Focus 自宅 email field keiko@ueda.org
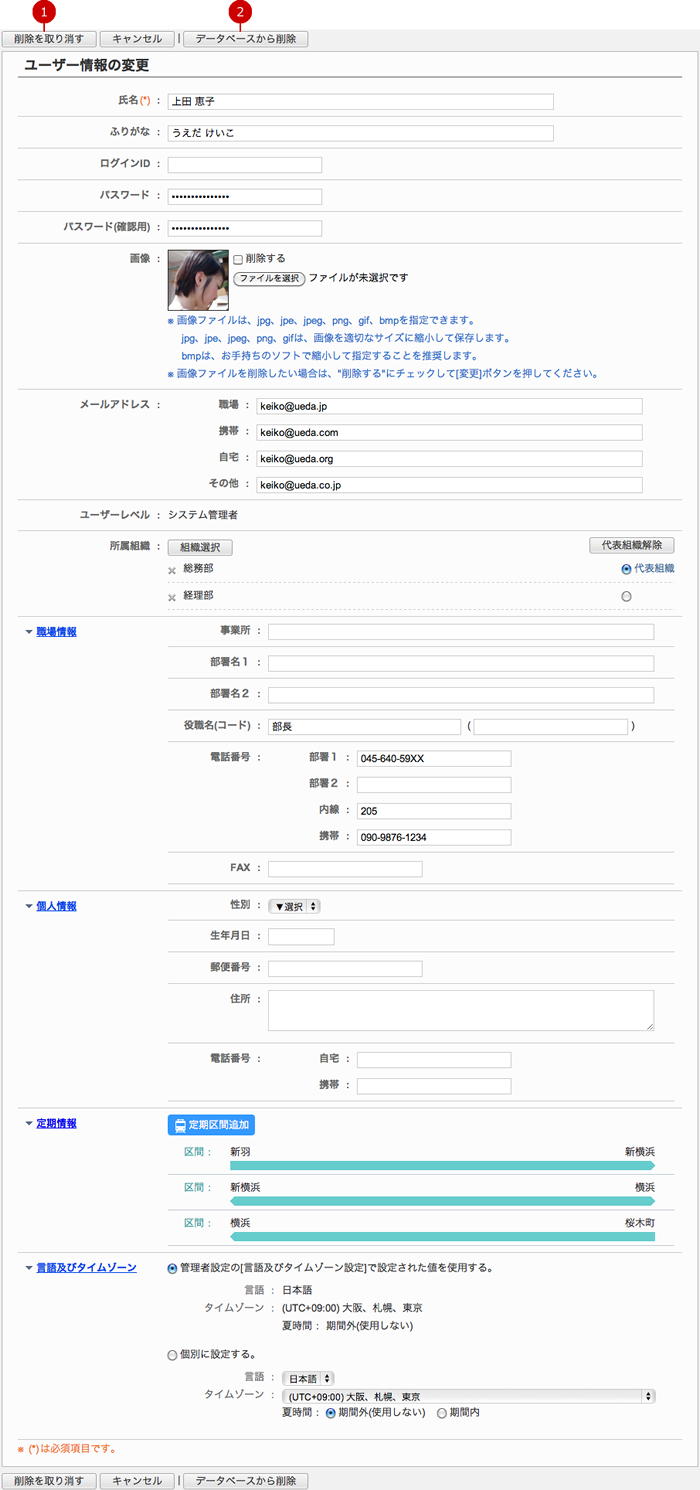The width and height of the screenshot is (700, 1490). pos(449,458)
